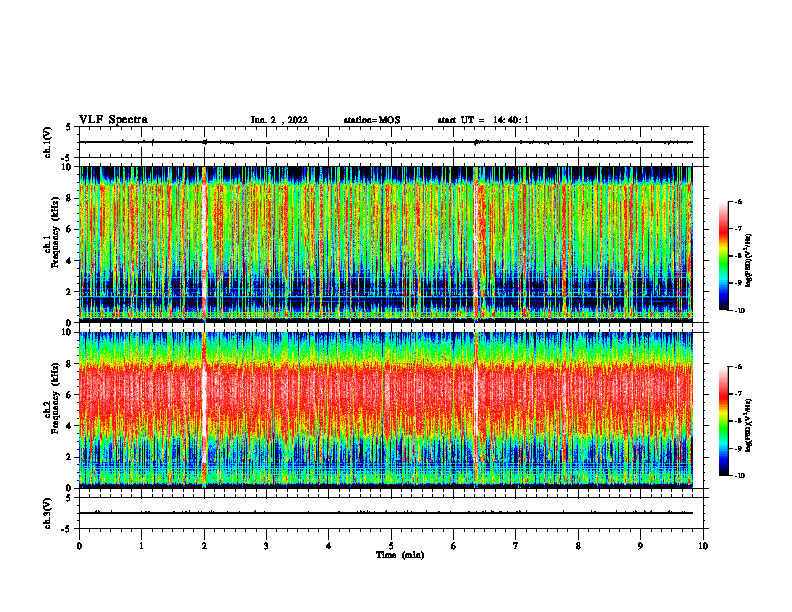Click the x-axis tick label "9"

point(640,546)
